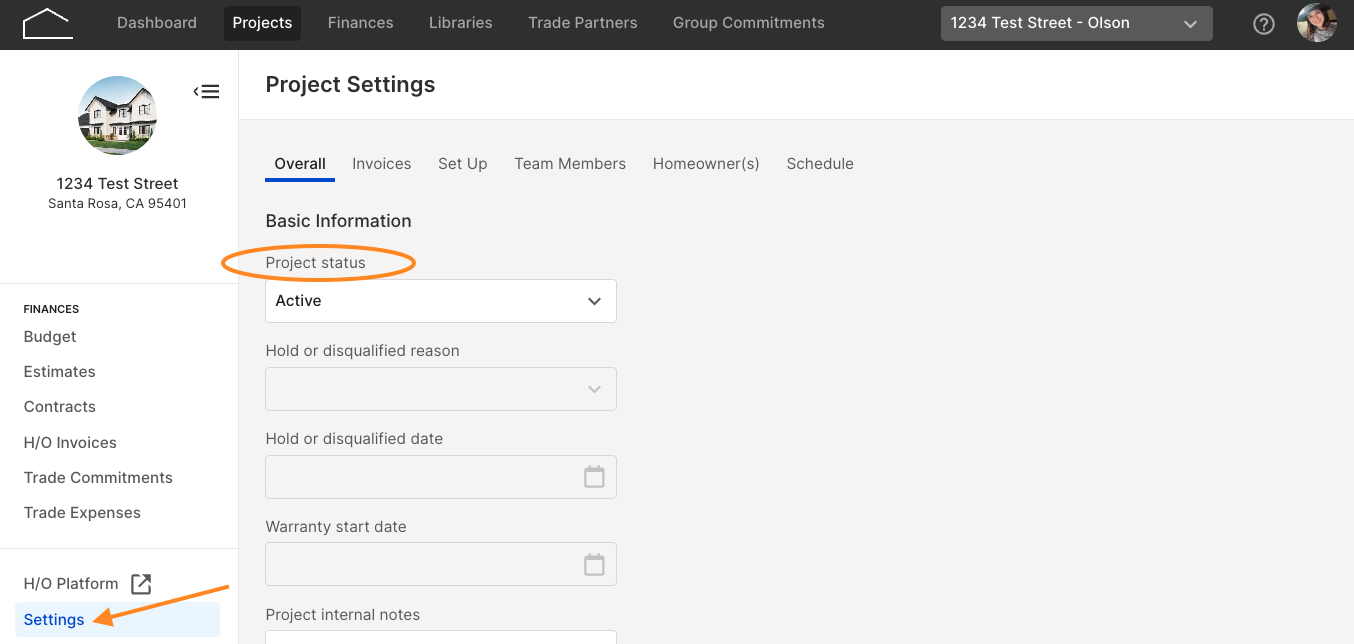Click the project house photo thumbnail
This screenshot has width=1354, height=644.
pyautogui.click(x=118, y=115)
